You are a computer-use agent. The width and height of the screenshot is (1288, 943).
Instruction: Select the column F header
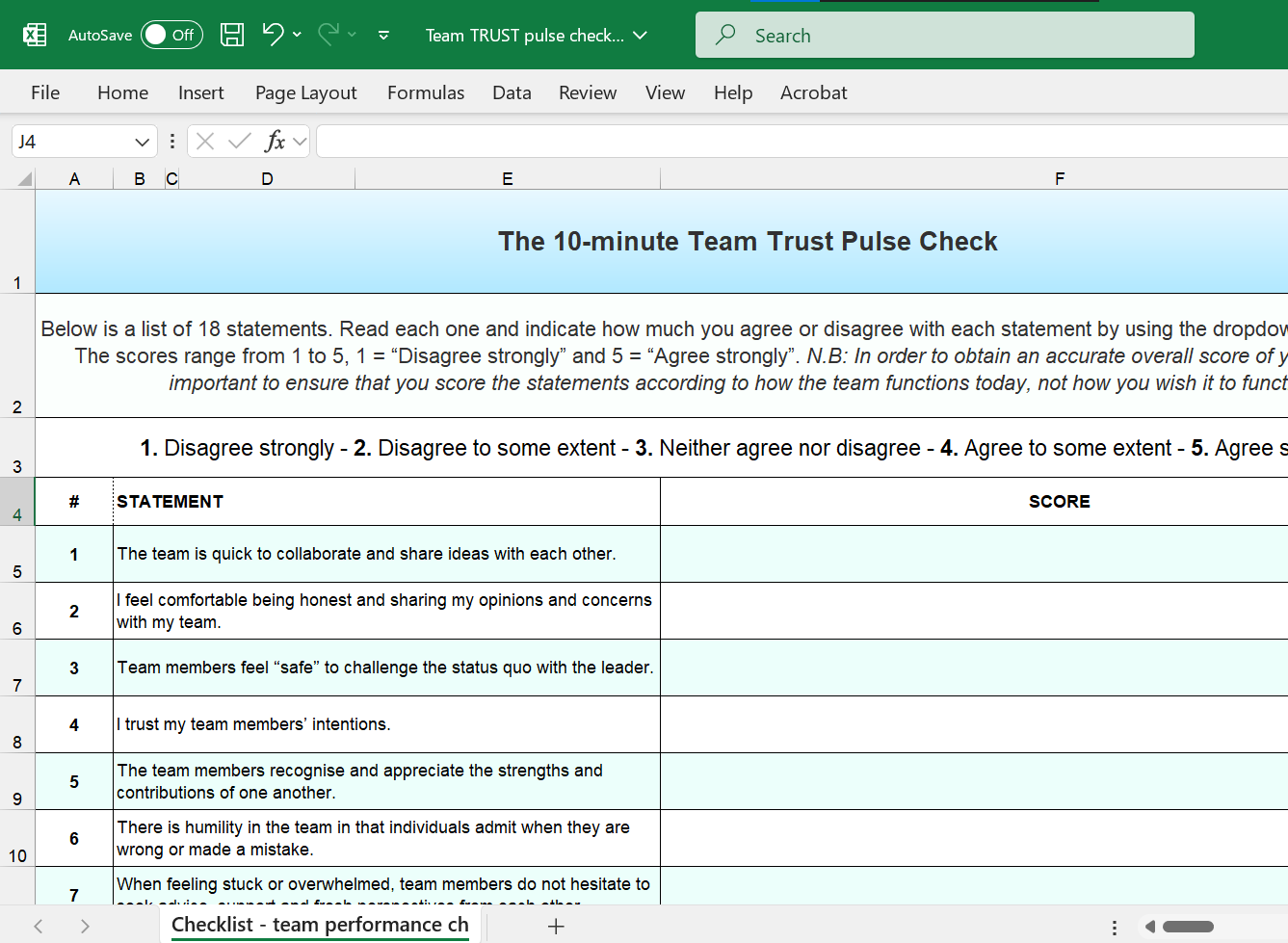[1059, 178]
